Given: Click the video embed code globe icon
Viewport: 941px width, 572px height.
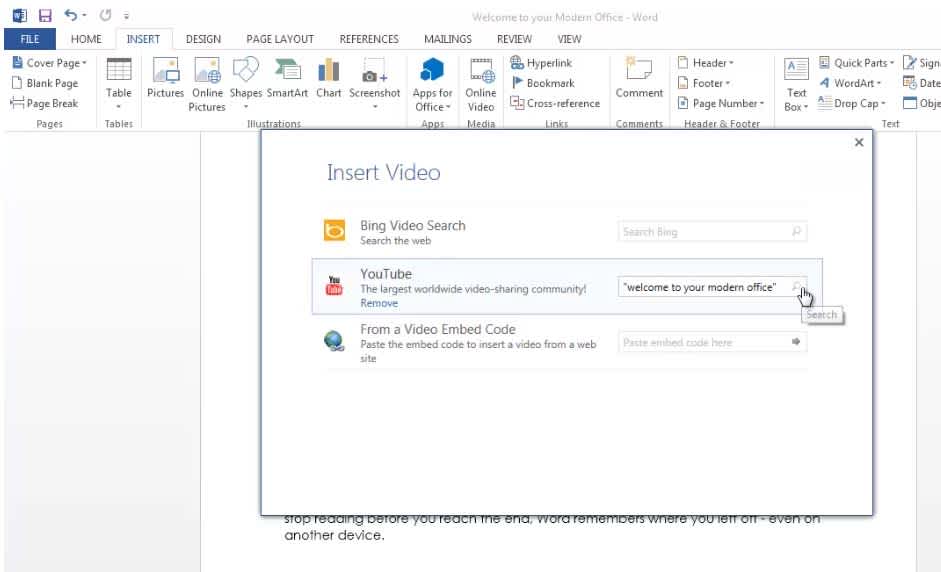Looking at the screenshot, I should (x=334, y=341).
